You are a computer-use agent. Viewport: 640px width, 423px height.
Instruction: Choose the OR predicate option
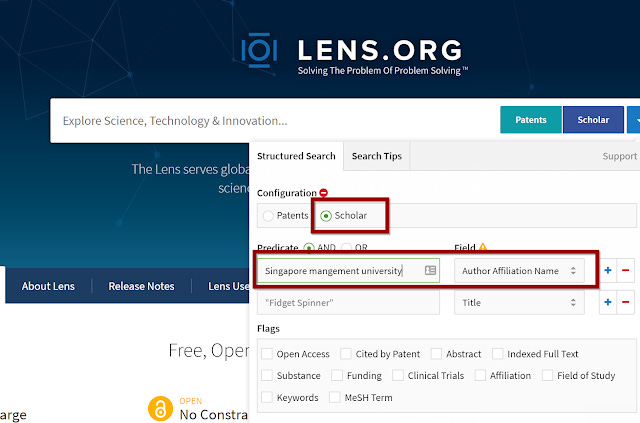(x=346, y=247)
